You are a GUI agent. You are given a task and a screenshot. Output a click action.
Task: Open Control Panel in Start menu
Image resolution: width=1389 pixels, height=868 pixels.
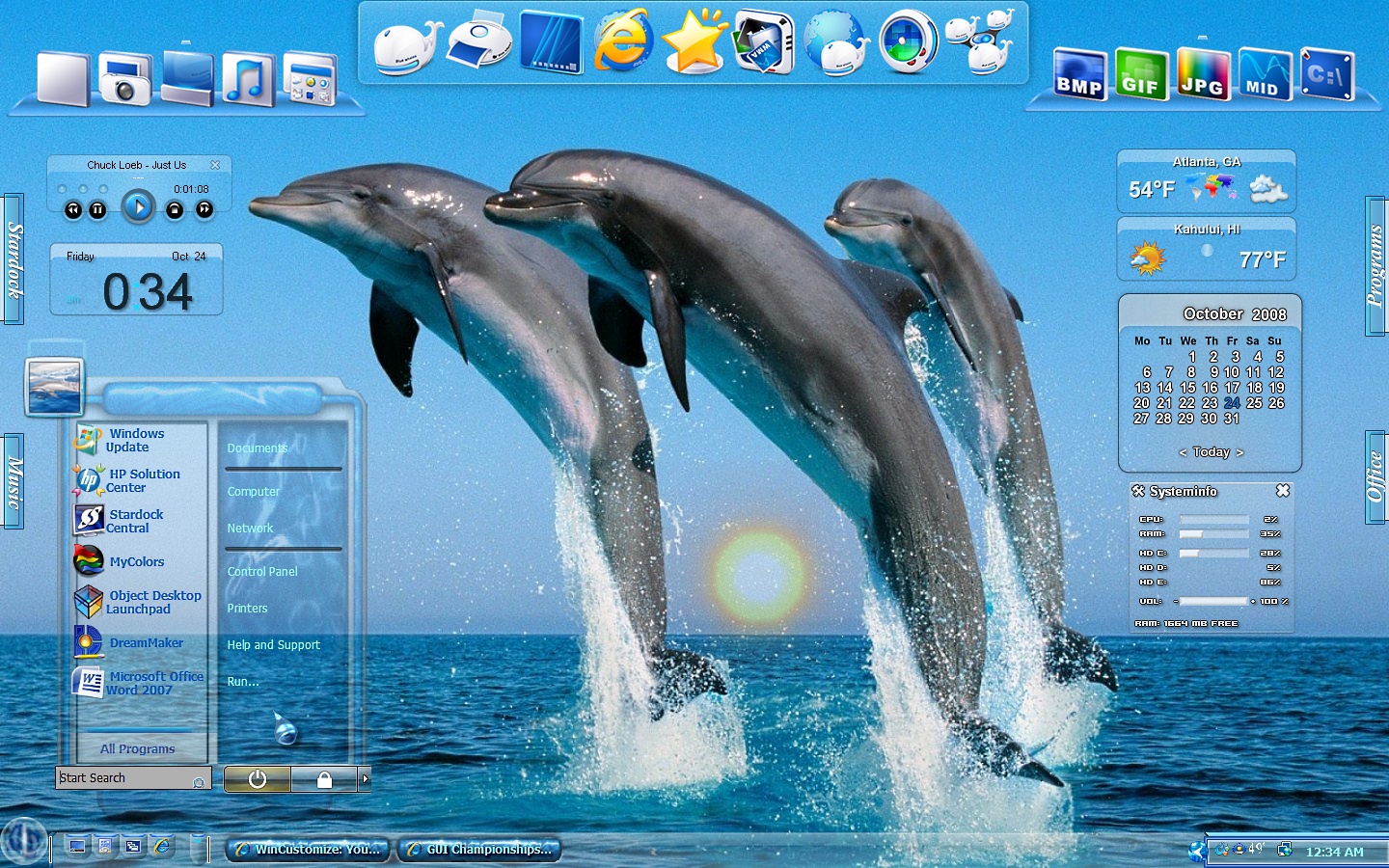[x=262, y=572]
